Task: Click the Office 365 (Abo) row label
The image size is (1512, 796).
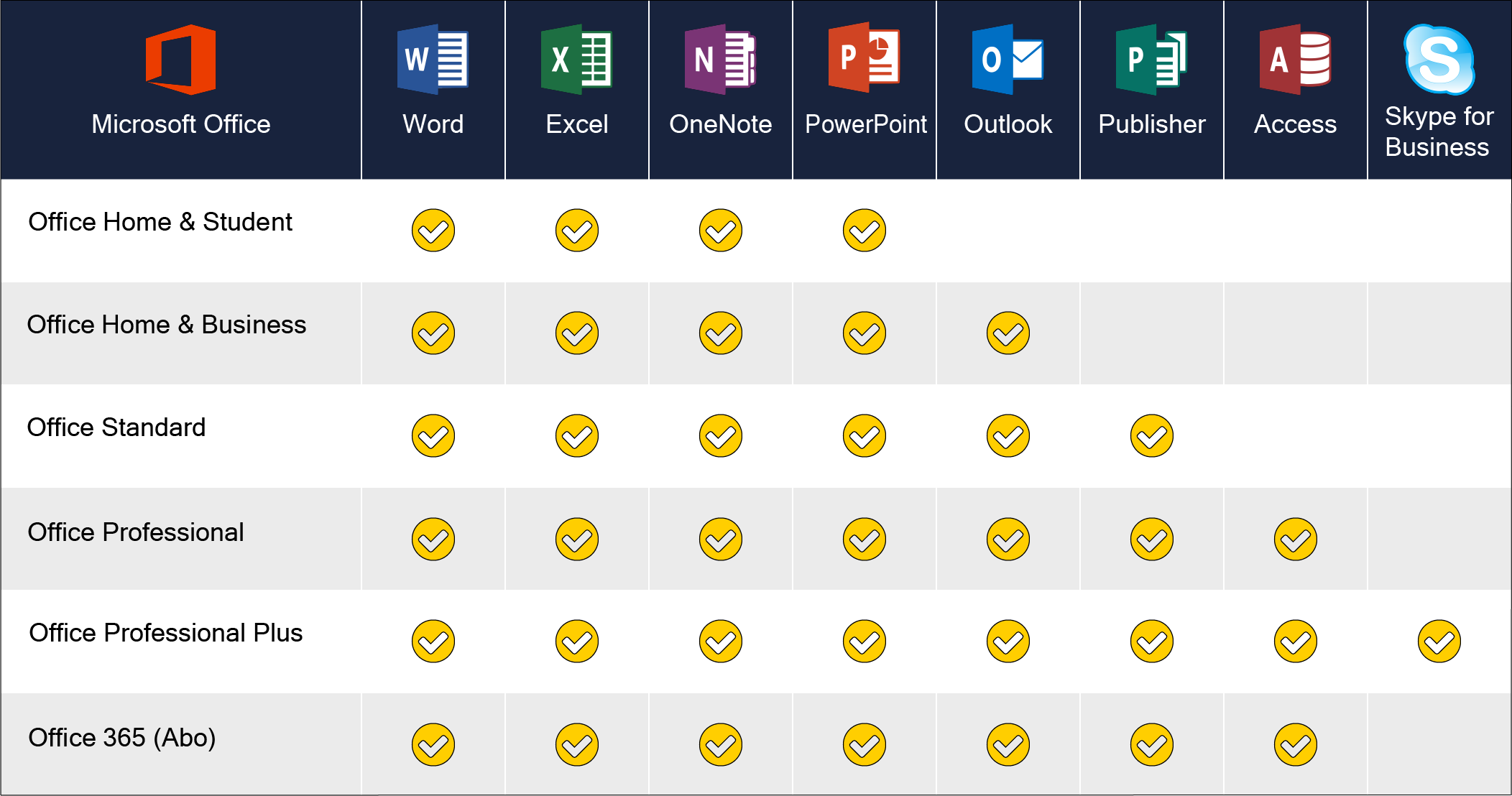Action: 122,738
